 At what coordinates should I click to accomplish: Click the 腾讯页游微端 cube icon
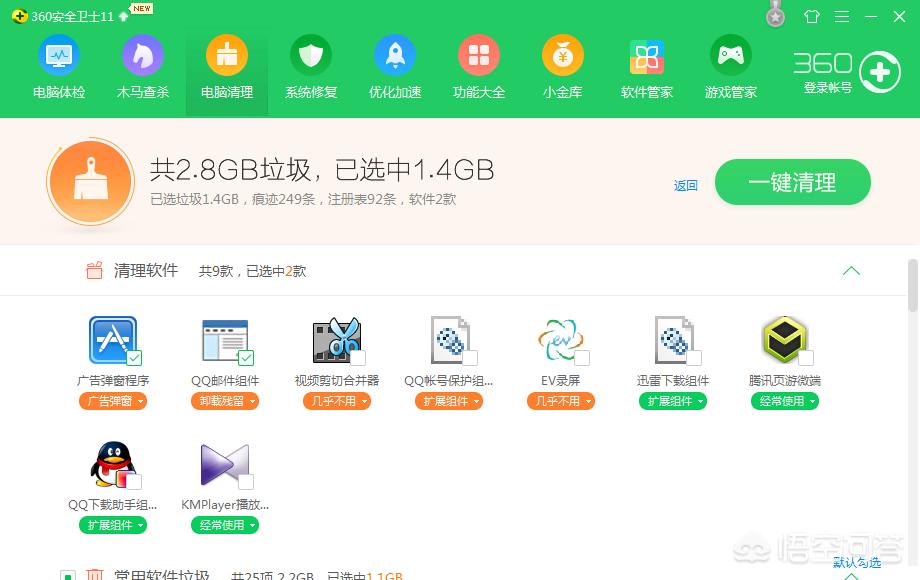[784, 340]
